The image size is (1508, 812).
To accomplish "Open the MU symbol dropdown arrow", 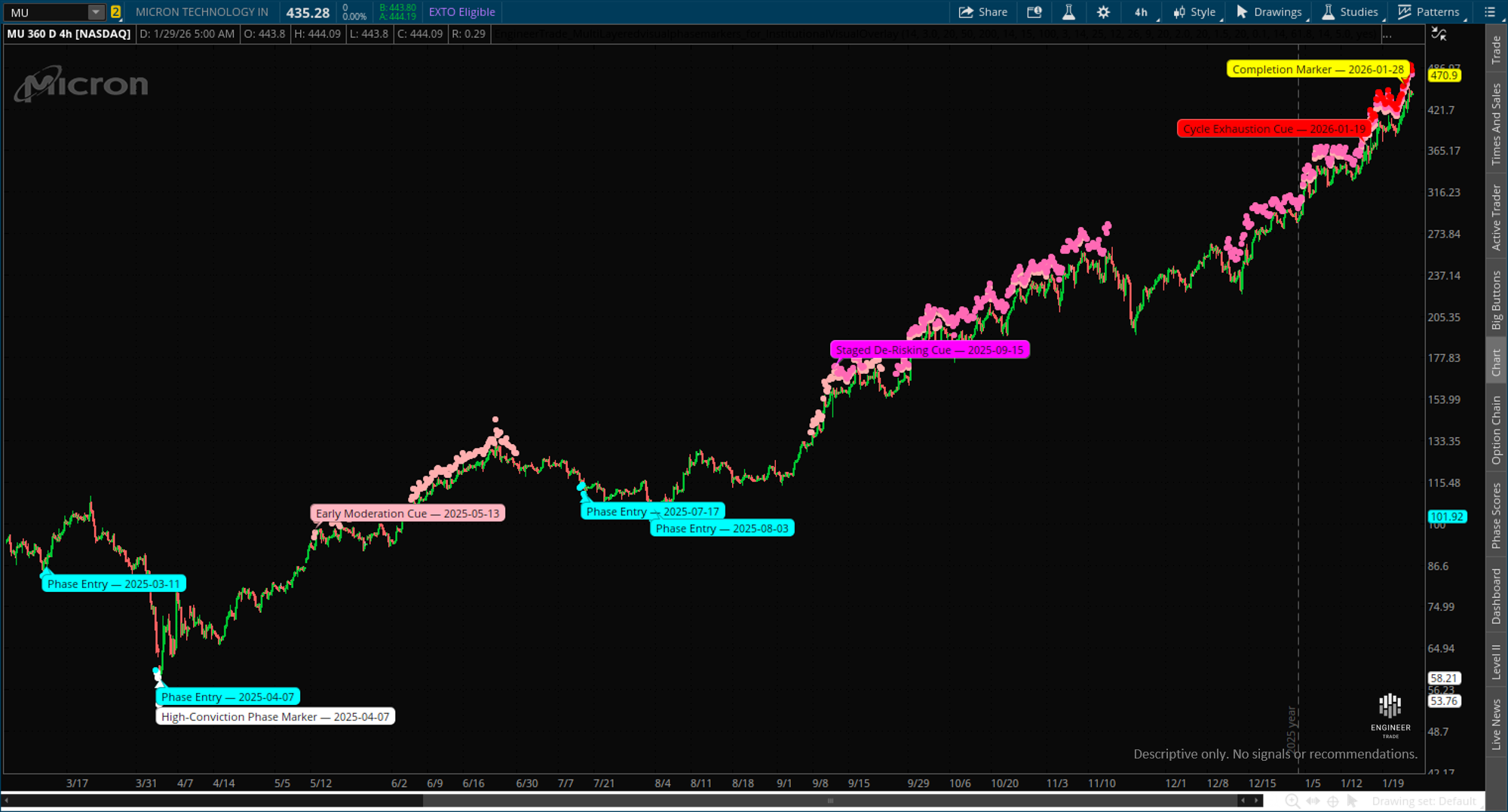I will 95,12.
